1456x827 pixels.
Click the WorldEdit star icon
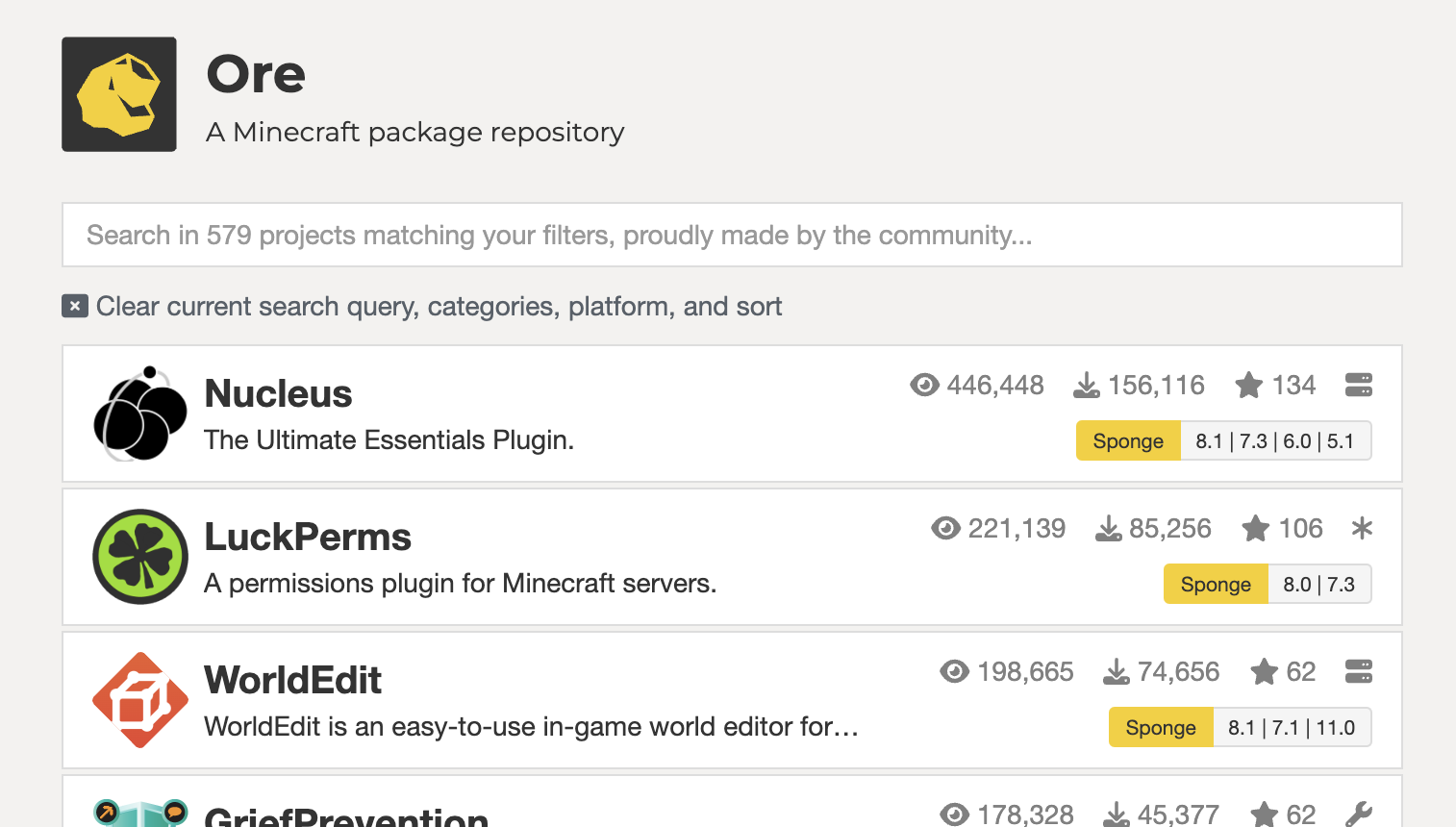pyautogui.click(x=1264, y=672)
